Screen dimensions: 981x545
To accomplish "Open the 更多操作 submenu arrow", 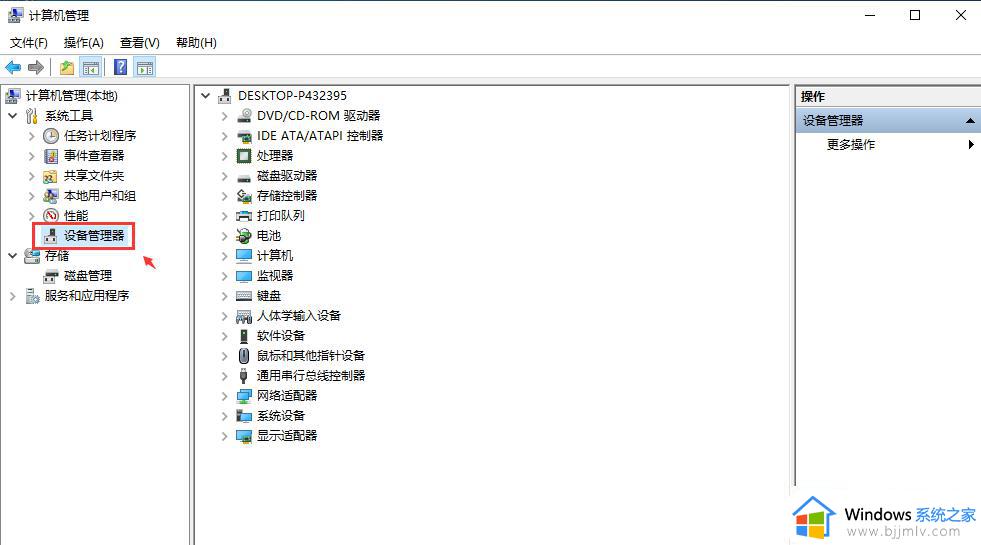I will pyautogui.click(x=971, y=145).
